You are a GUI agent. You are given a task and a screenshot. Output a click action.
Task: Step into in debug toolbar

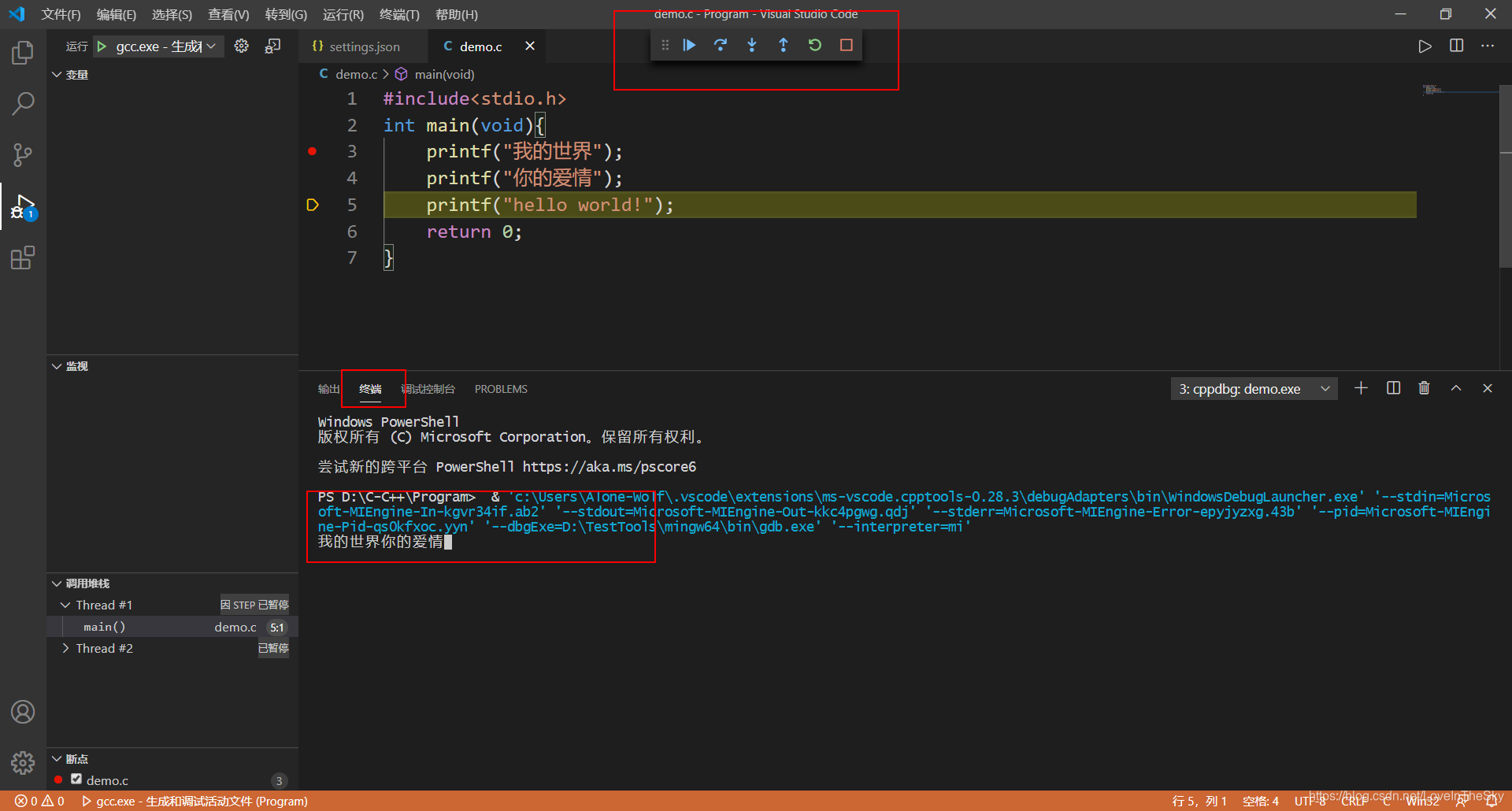(x=752, y=45)
